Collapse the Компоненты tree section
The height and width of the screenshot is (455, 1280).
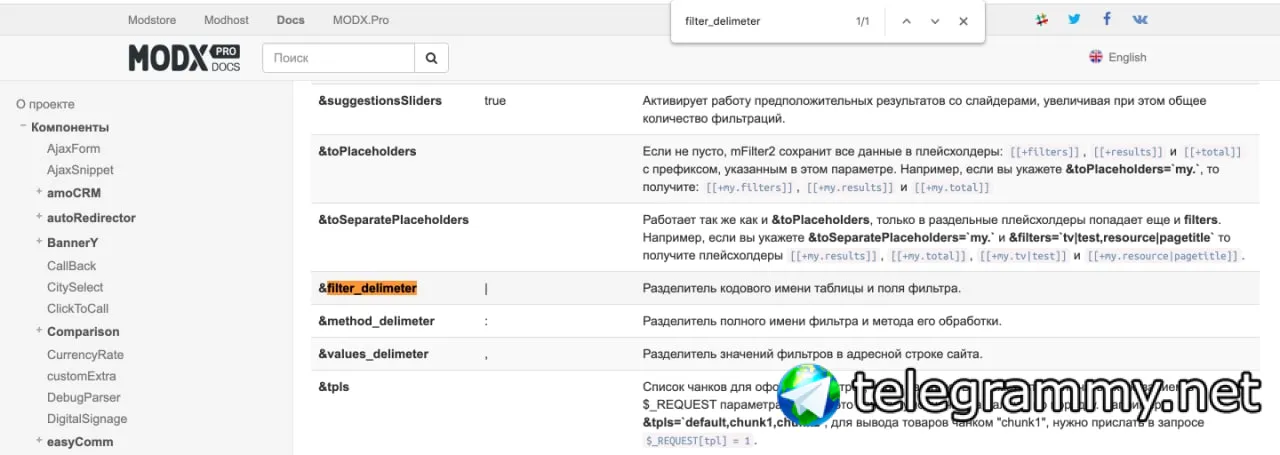coord(23,127)
